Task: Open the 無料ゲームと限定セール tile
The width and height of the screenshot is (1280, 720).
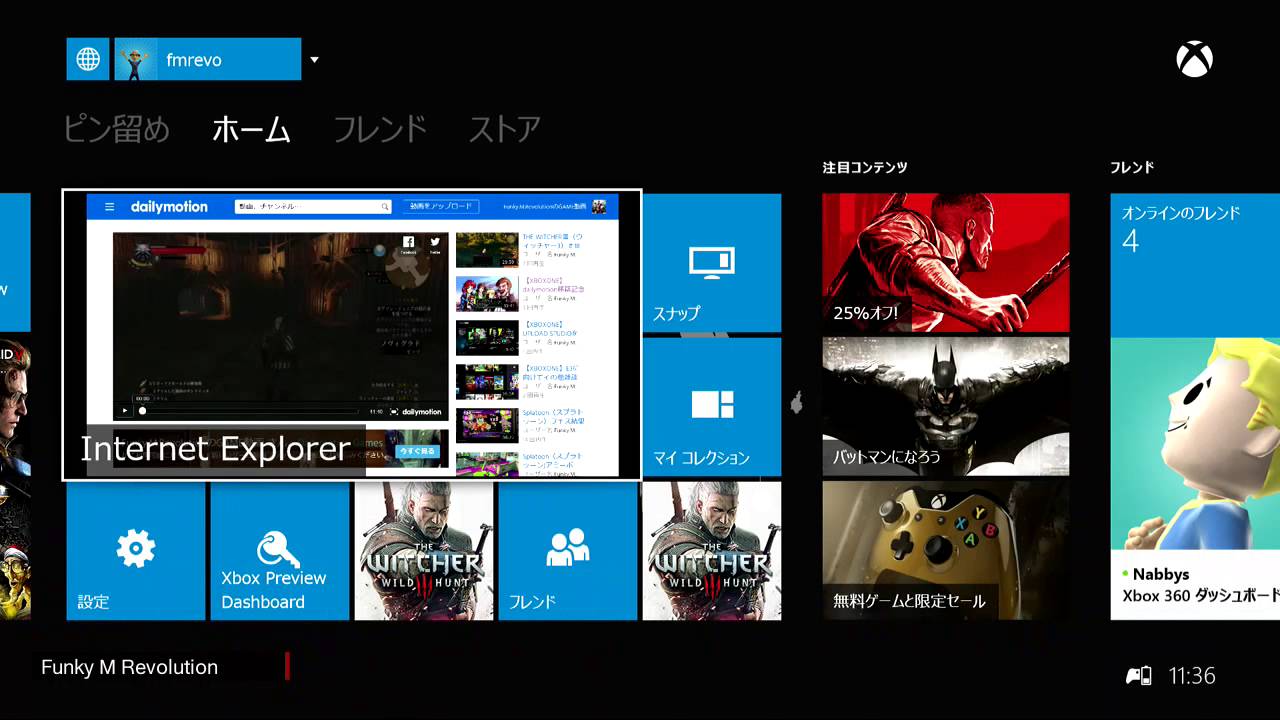Action: [946, 551]
